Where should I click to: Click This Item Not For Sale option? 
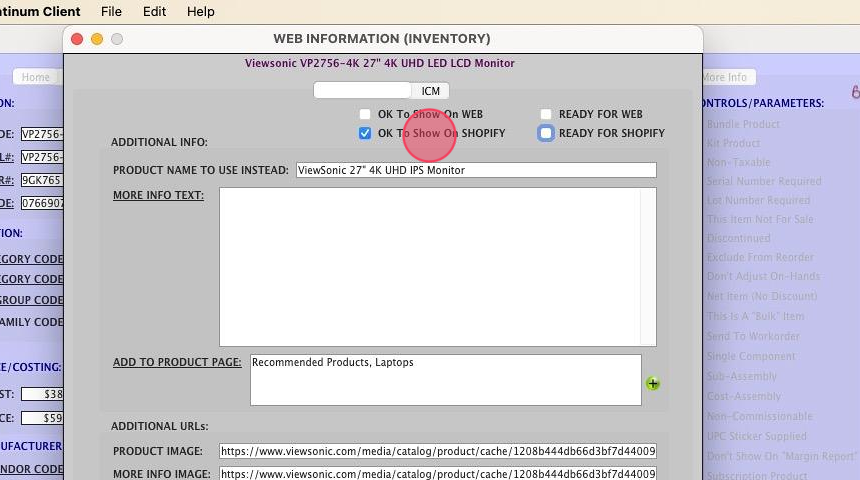pos(760,219)
